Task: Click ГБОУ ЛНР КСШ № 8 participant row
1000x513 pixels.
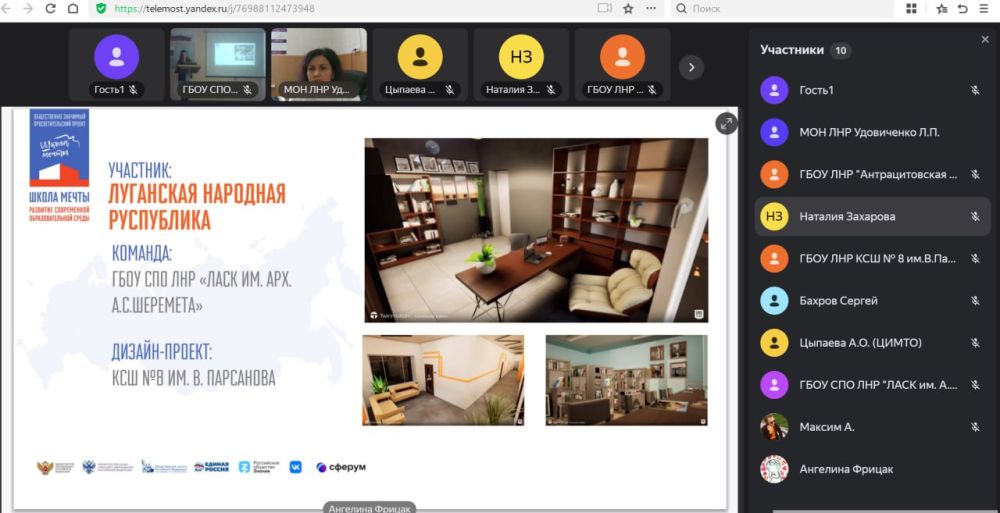Action: pos(872,258)
